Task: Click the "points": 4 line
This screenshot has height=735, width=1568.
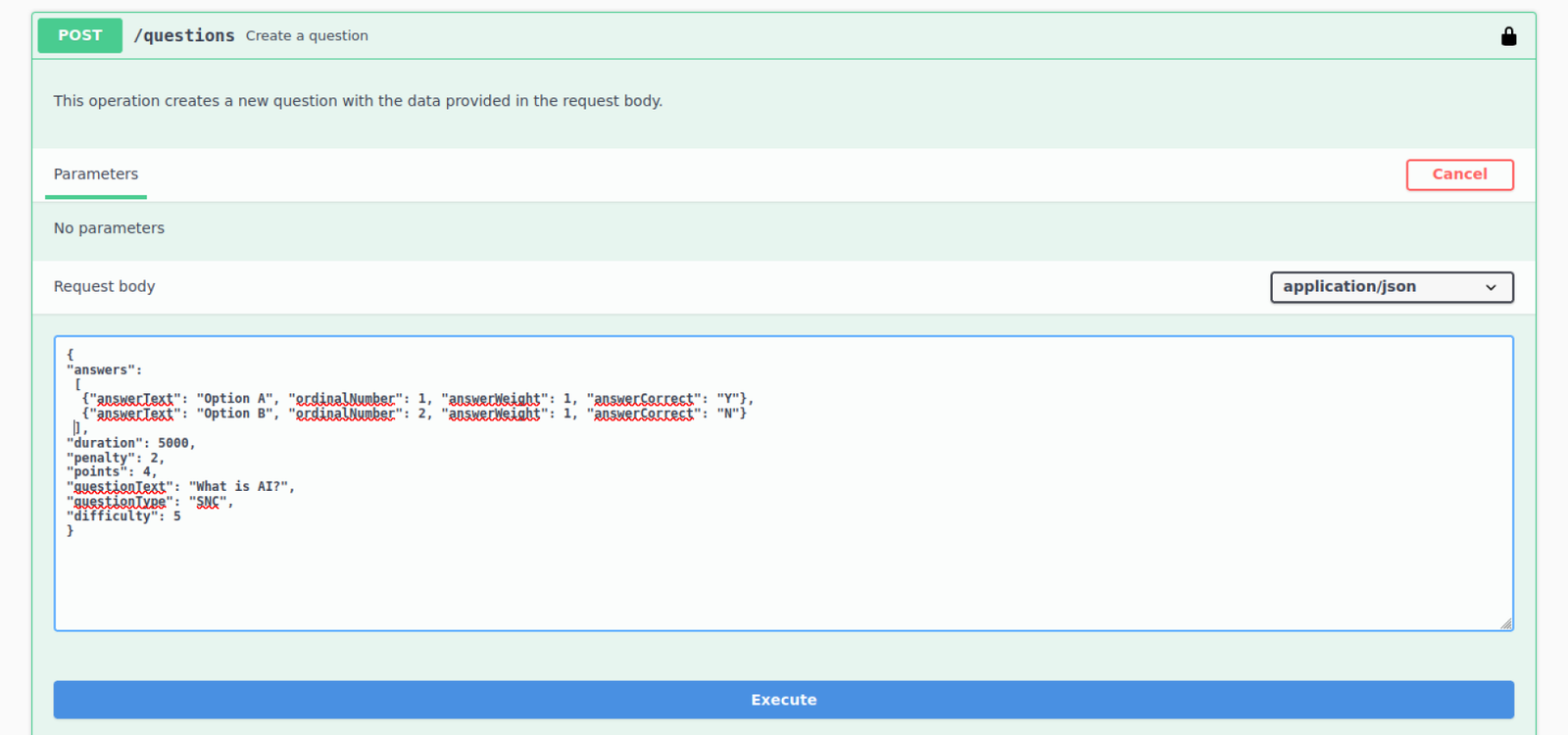Action: click(111, 472)
